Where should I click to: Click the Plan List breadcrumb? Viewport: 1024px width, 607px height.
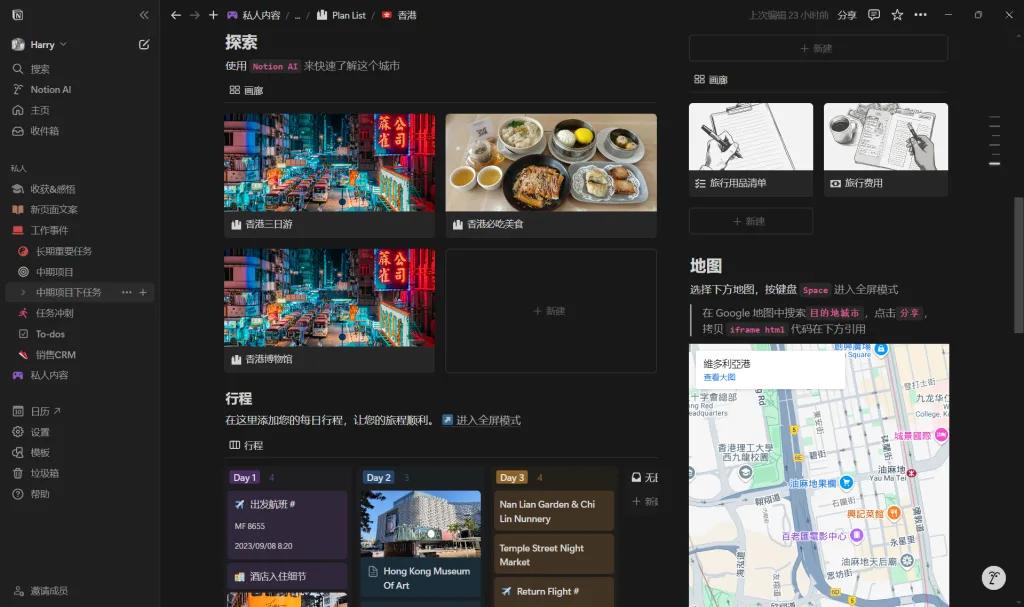point(341,15)
